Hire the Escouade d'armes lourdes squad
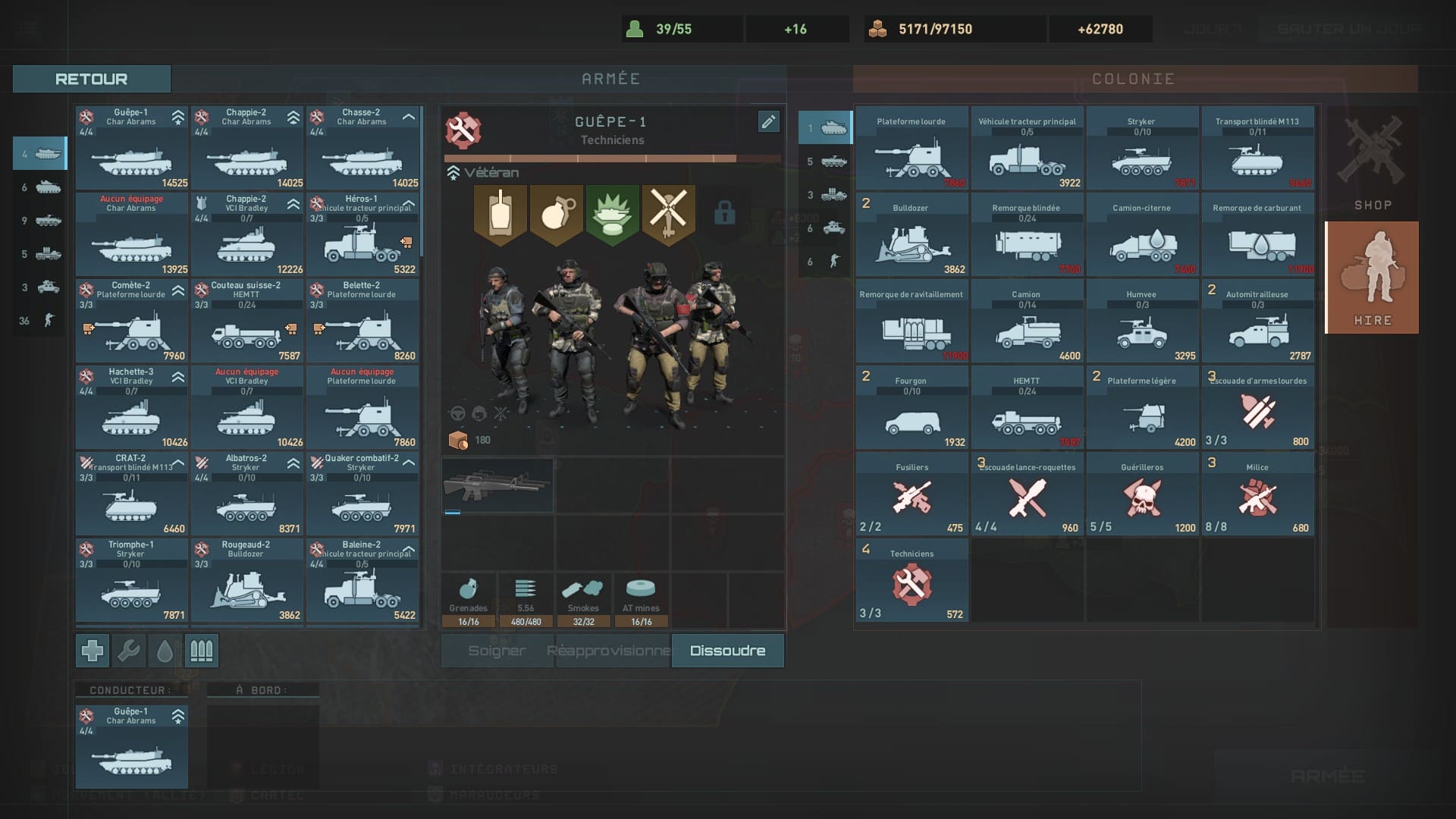Image resolution: width=1456 pixels, height=819 pixels. [x=1258, y=407]
